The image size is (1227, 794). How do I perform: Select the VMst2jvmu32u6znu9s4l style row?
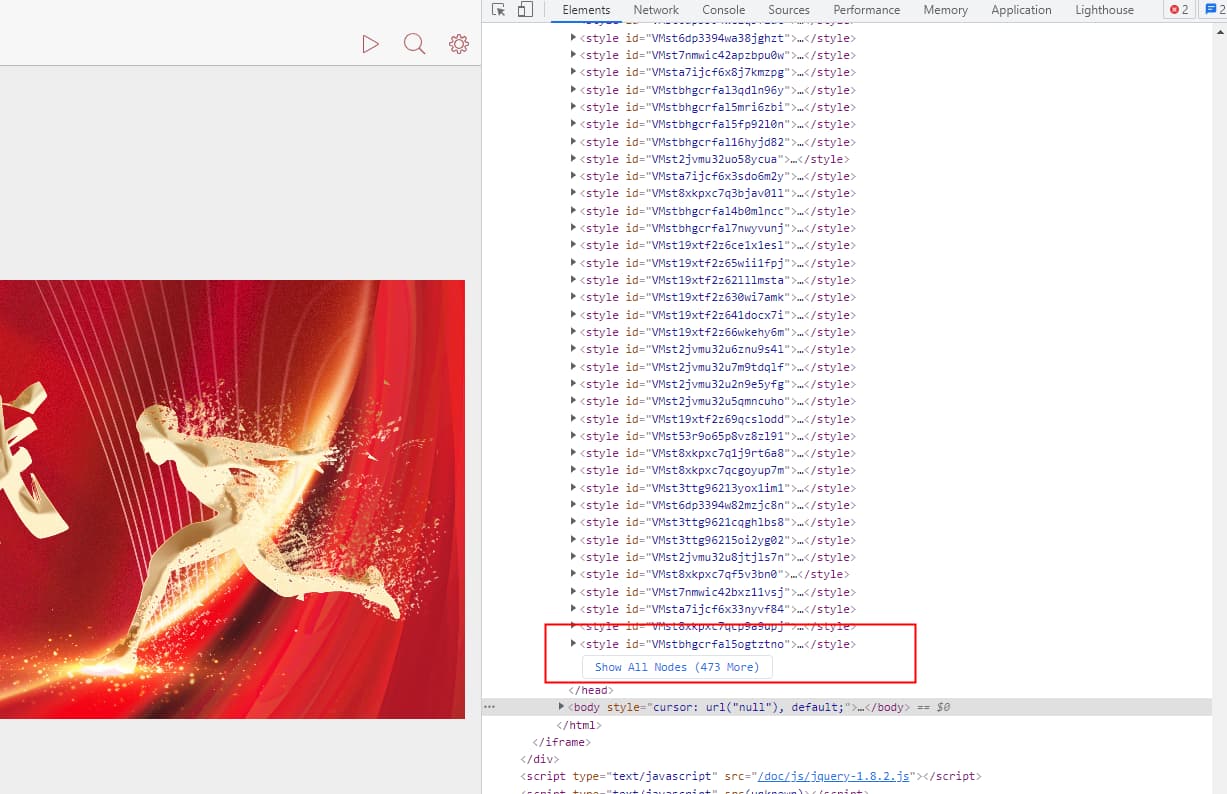coord(716,349)
